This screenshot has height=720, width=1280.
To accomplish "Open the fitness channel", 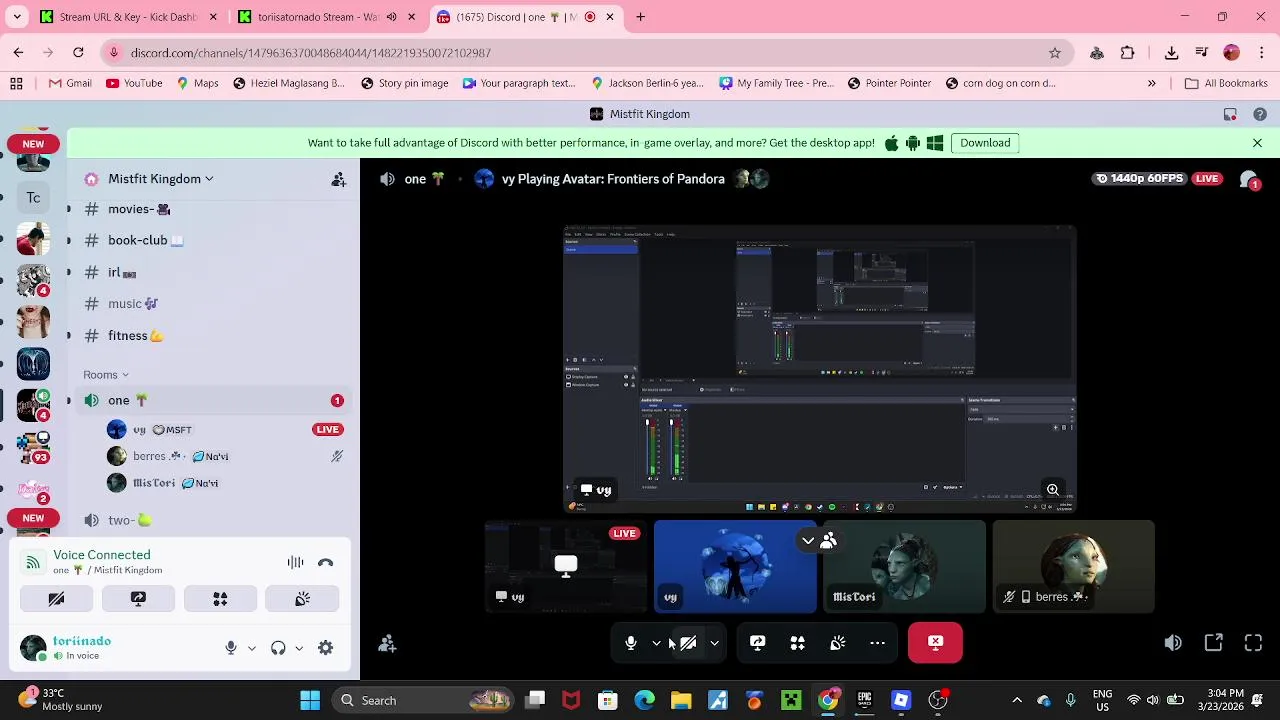I will (215, 336).
